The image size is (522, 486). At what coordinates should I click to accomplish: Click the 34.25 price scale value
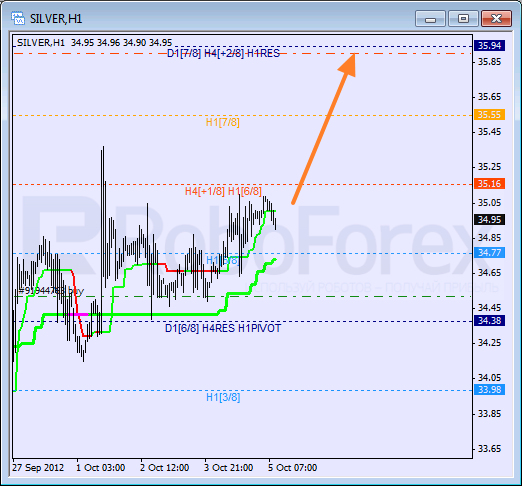[x=489, y=343]
